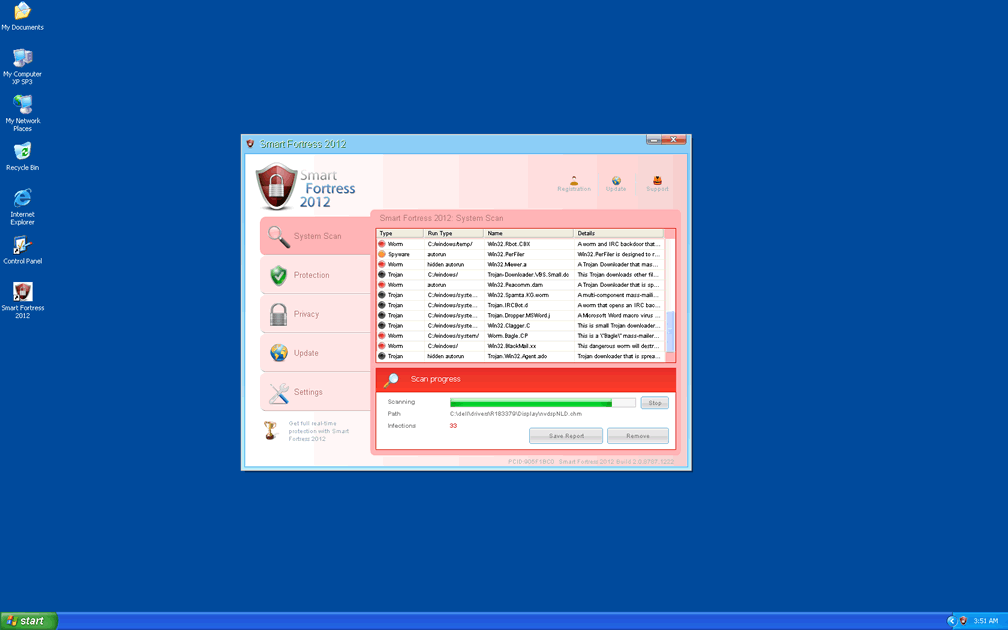Click the Remove button
This screenshot has width=1008, height=630.
(x=637, y=436)
